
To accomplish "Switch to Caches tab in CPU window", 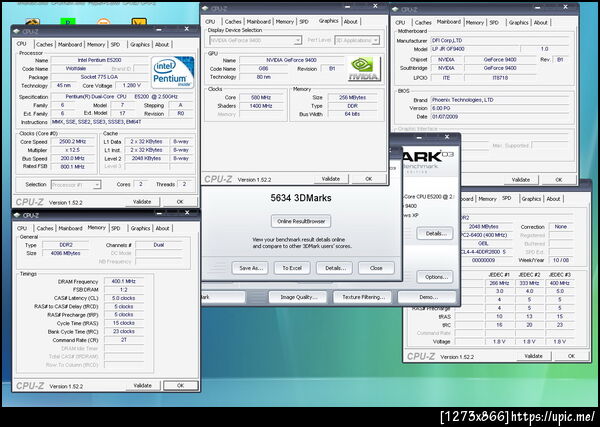I will [x=44, y=45].
